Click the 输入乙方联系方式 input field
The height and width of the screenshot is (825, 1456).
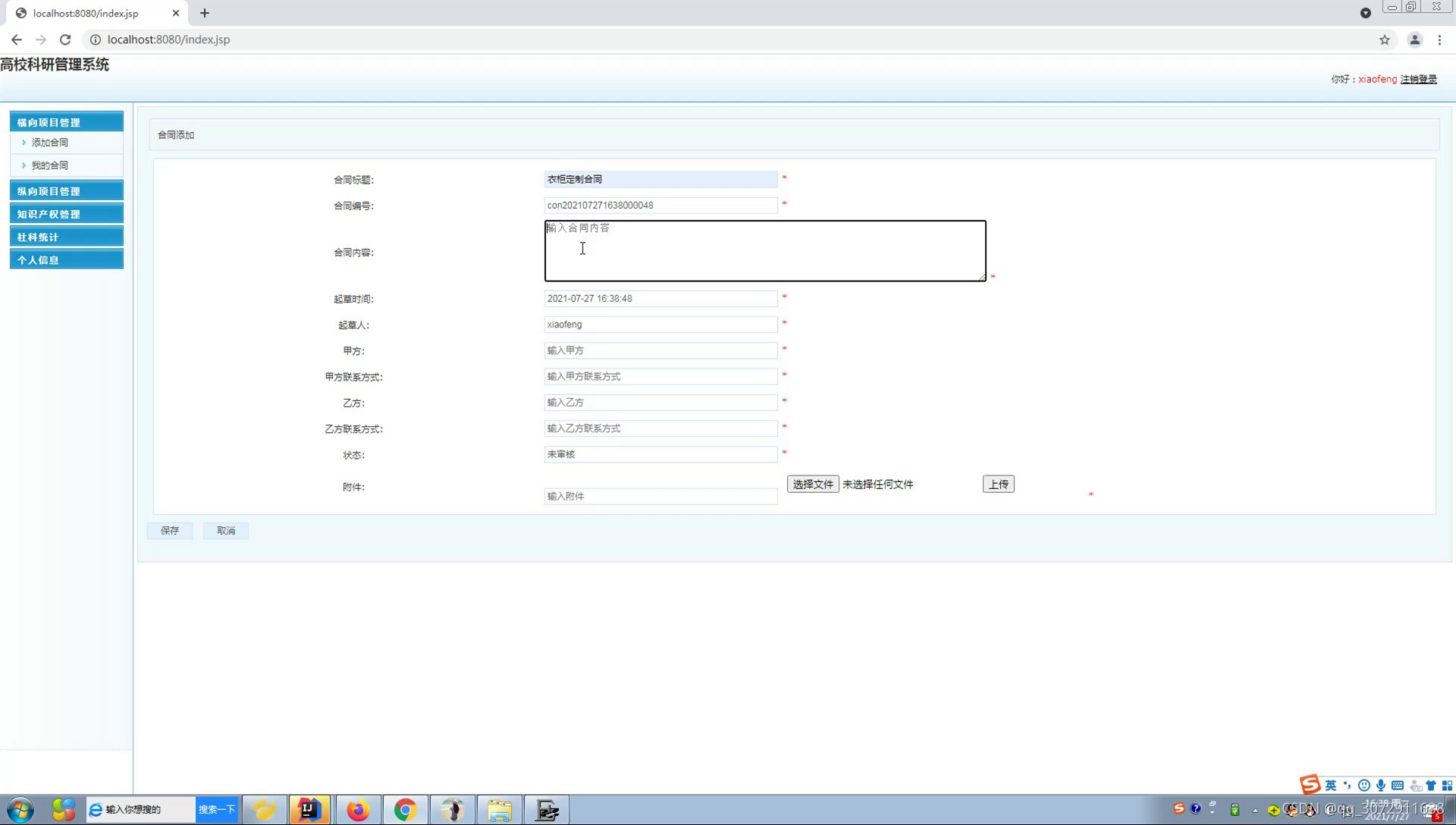pyautogui.click(x=661, y=428)
